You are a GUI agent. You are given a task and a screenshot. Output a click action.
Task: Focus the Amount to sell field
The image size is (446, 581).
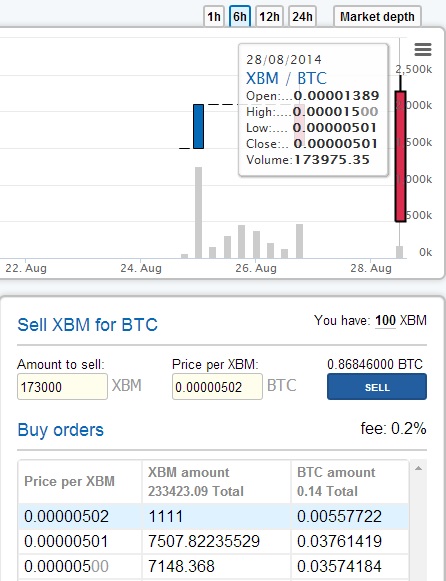tap(62, 387)
